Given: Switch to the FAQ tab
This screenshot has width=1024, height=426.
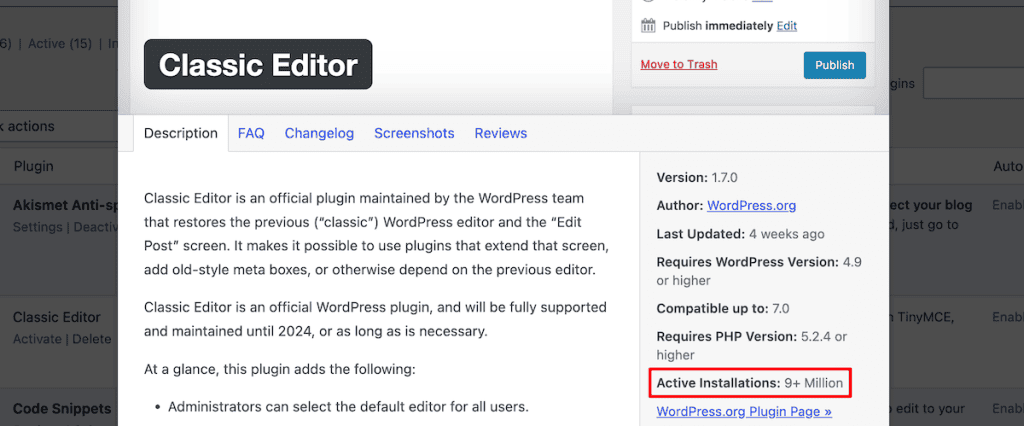Looking at the screenshot, I should [x=251, y=133].
